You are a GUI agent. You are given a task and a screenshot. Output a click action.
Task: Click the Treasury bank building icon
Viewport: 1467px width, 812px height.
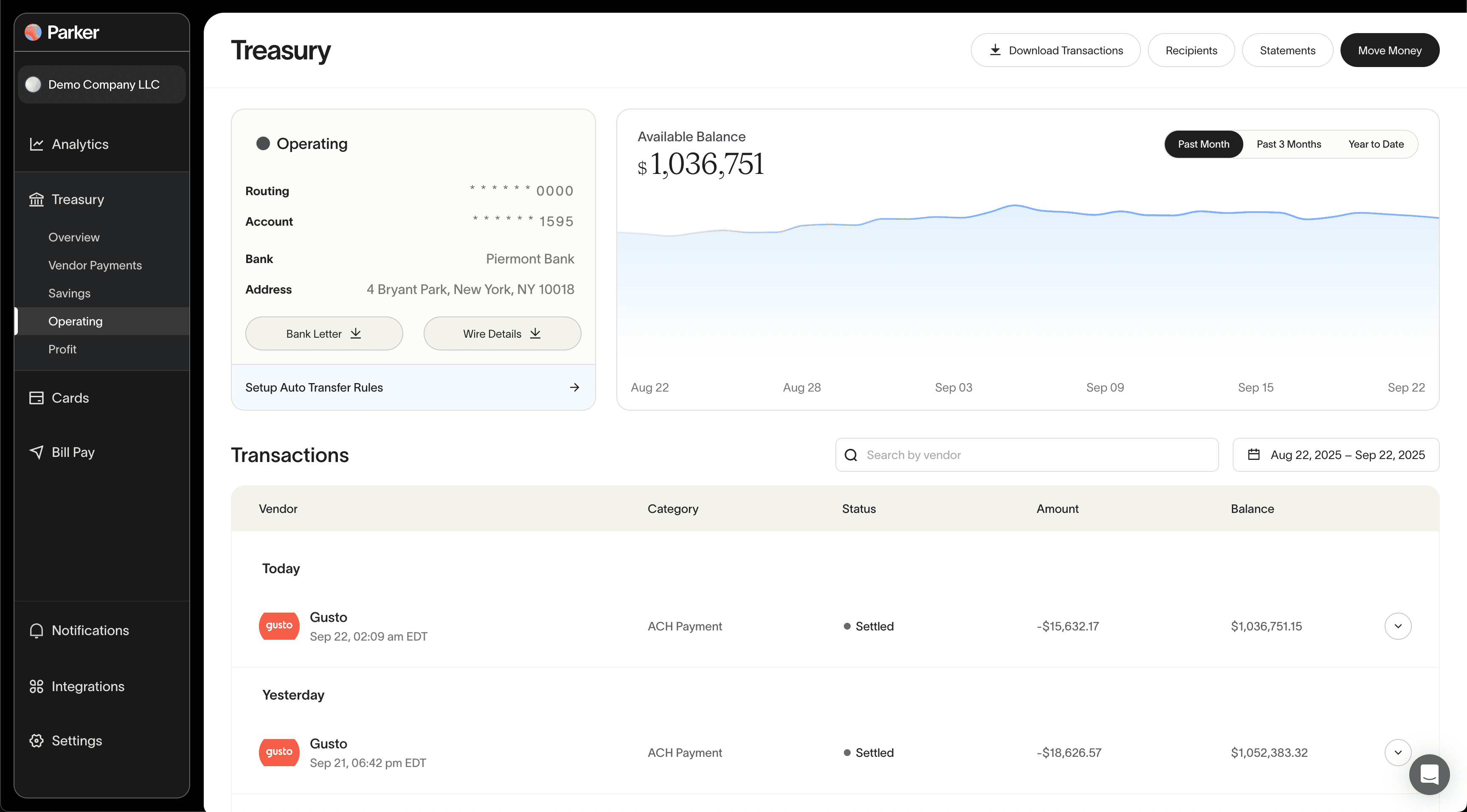[37, 200]
